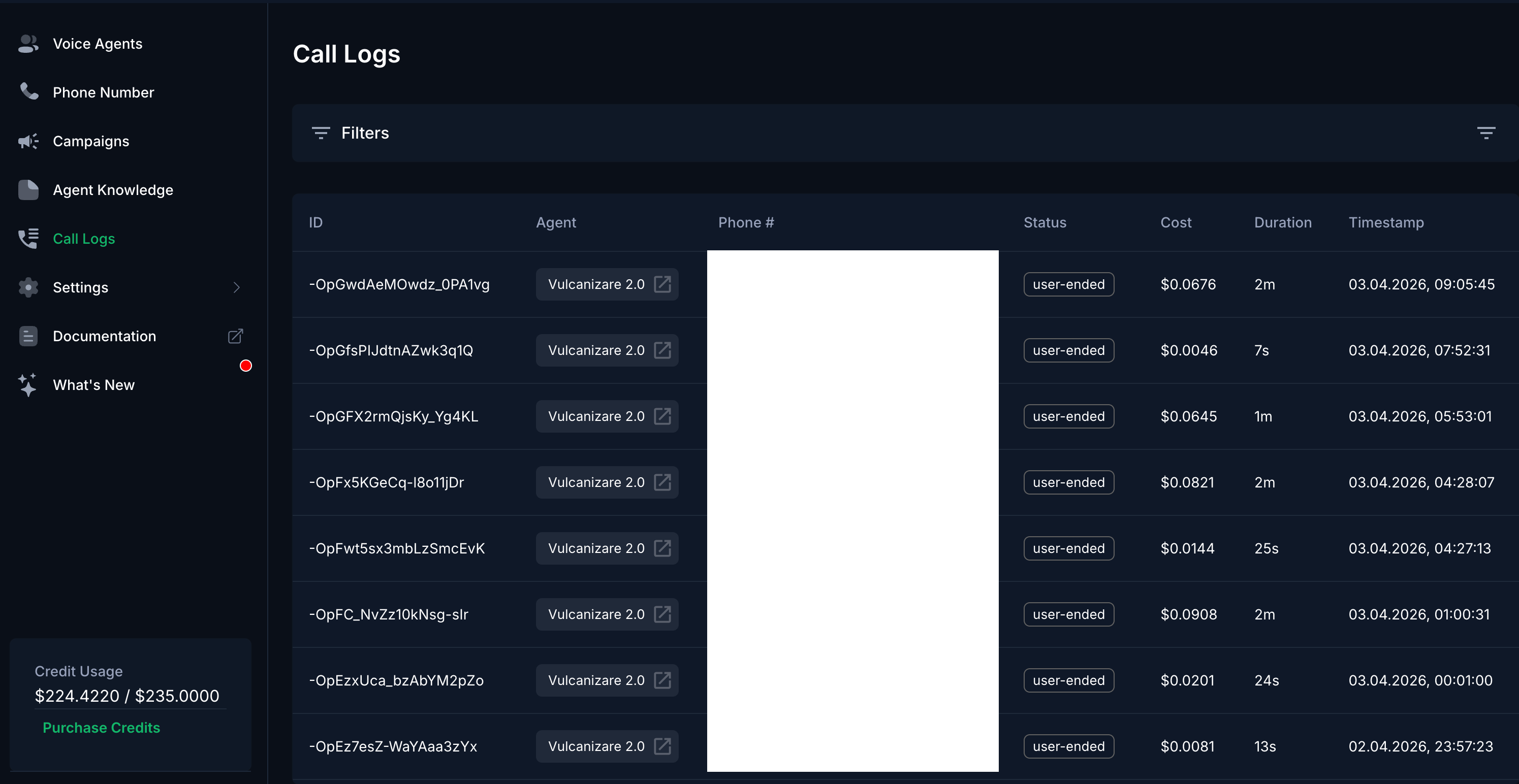
Task: Click Vulcanizare 2.0 button for 7s call
Action: (596, 350)
